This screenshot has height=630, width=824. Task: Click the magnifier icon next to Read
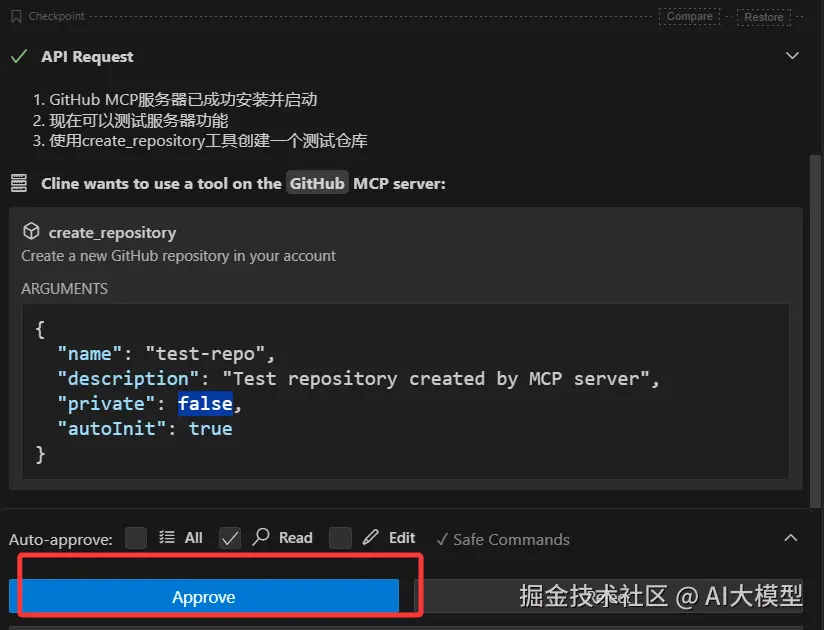coord(261,536)
